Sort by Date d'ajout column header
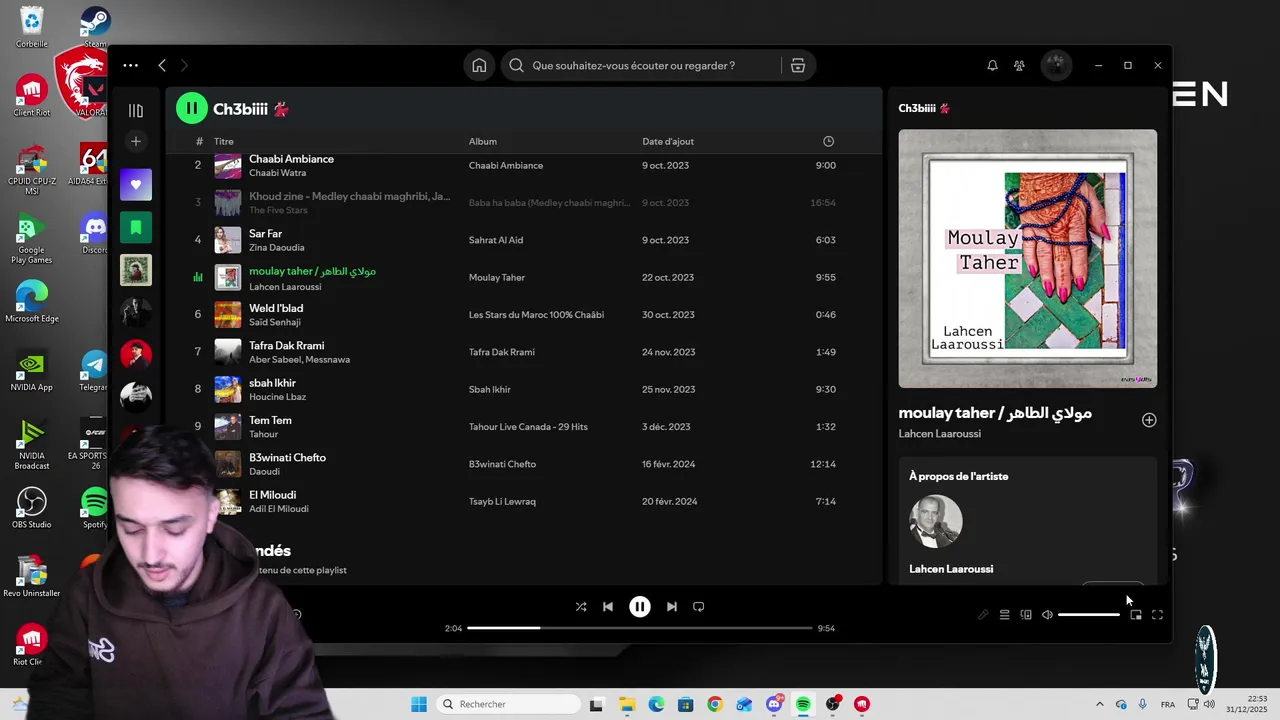This screenshot has width=1280, height=720. 668,141
